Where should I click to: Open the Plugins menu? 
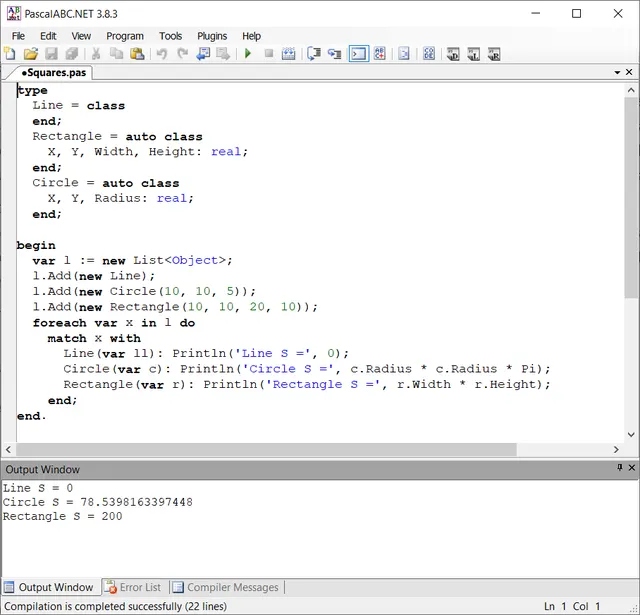(x=212, y=36)
